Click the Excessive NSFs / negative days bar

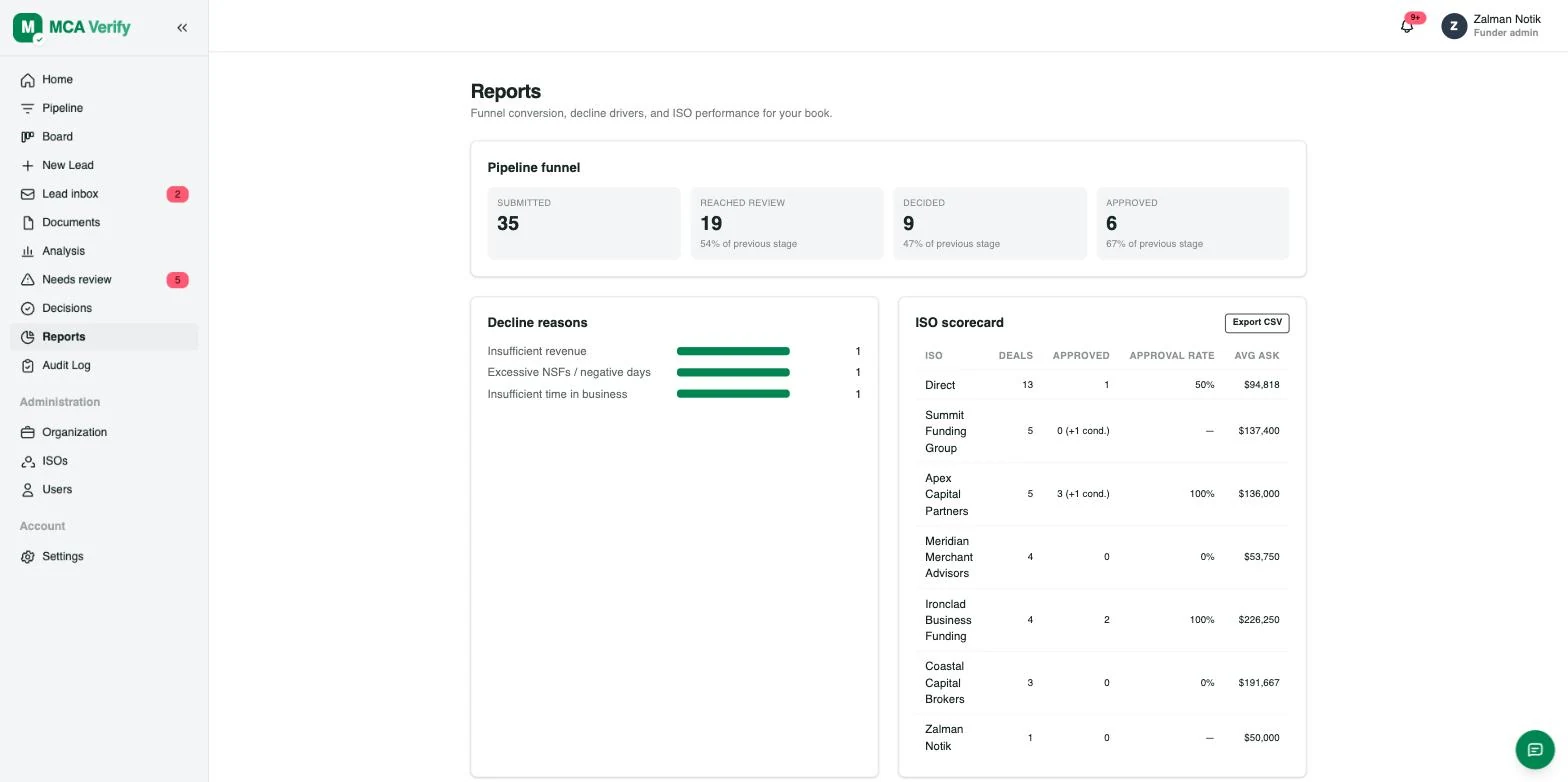point(733,373)
